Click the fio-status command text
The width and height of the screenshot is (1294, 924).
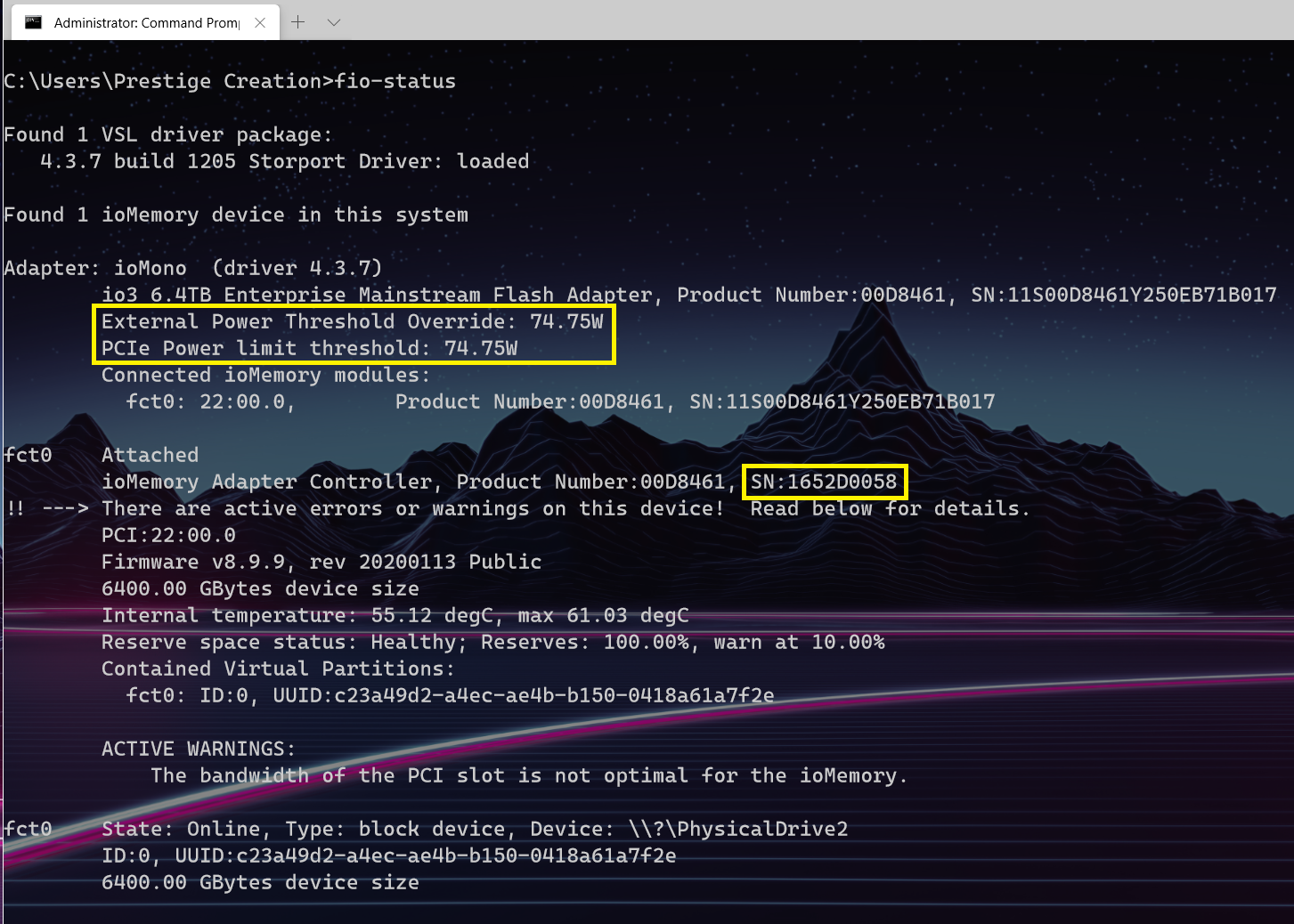coord(395,81)
